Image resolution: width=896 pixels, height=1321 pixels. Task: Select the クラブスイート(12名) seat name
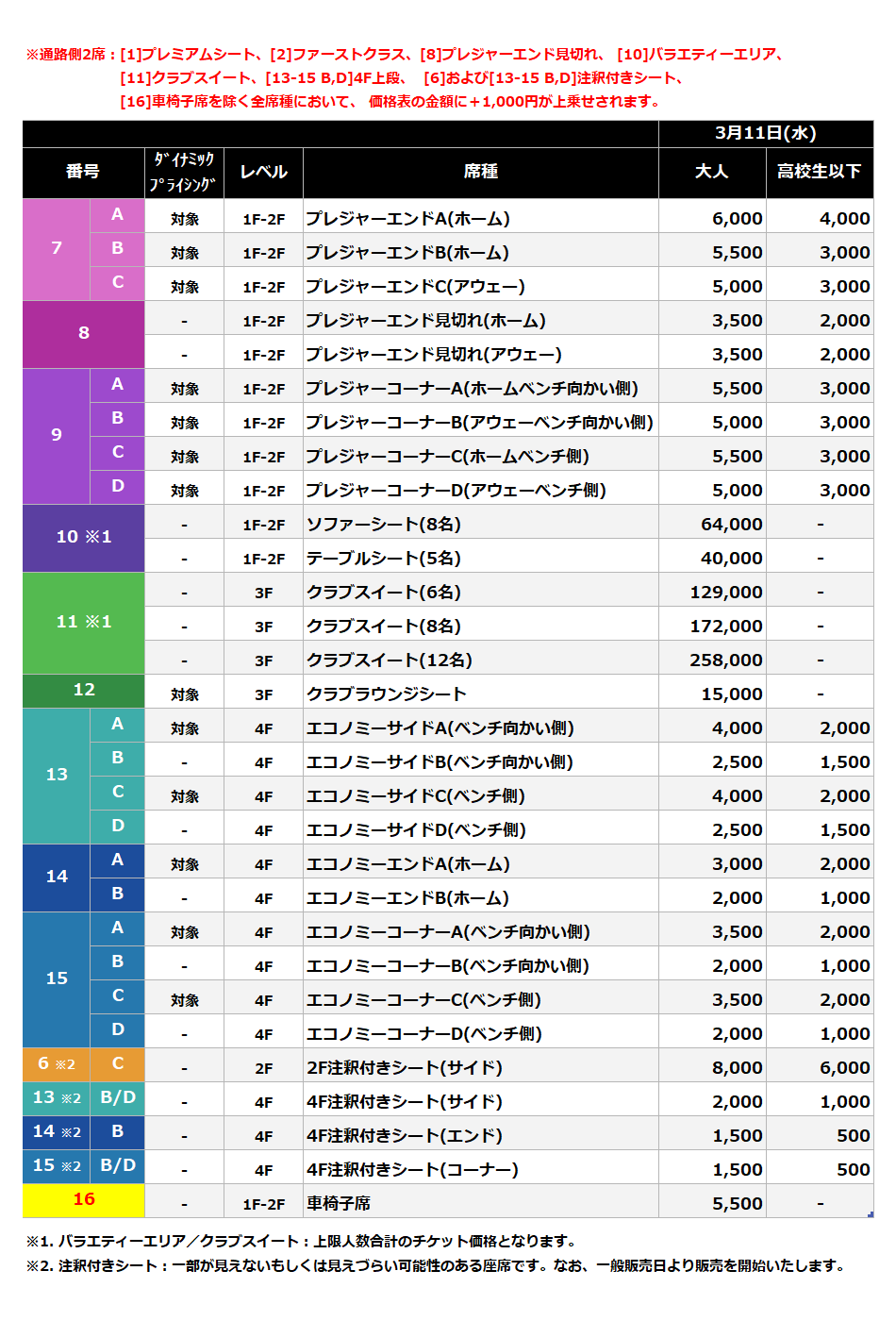click(390, 660)
